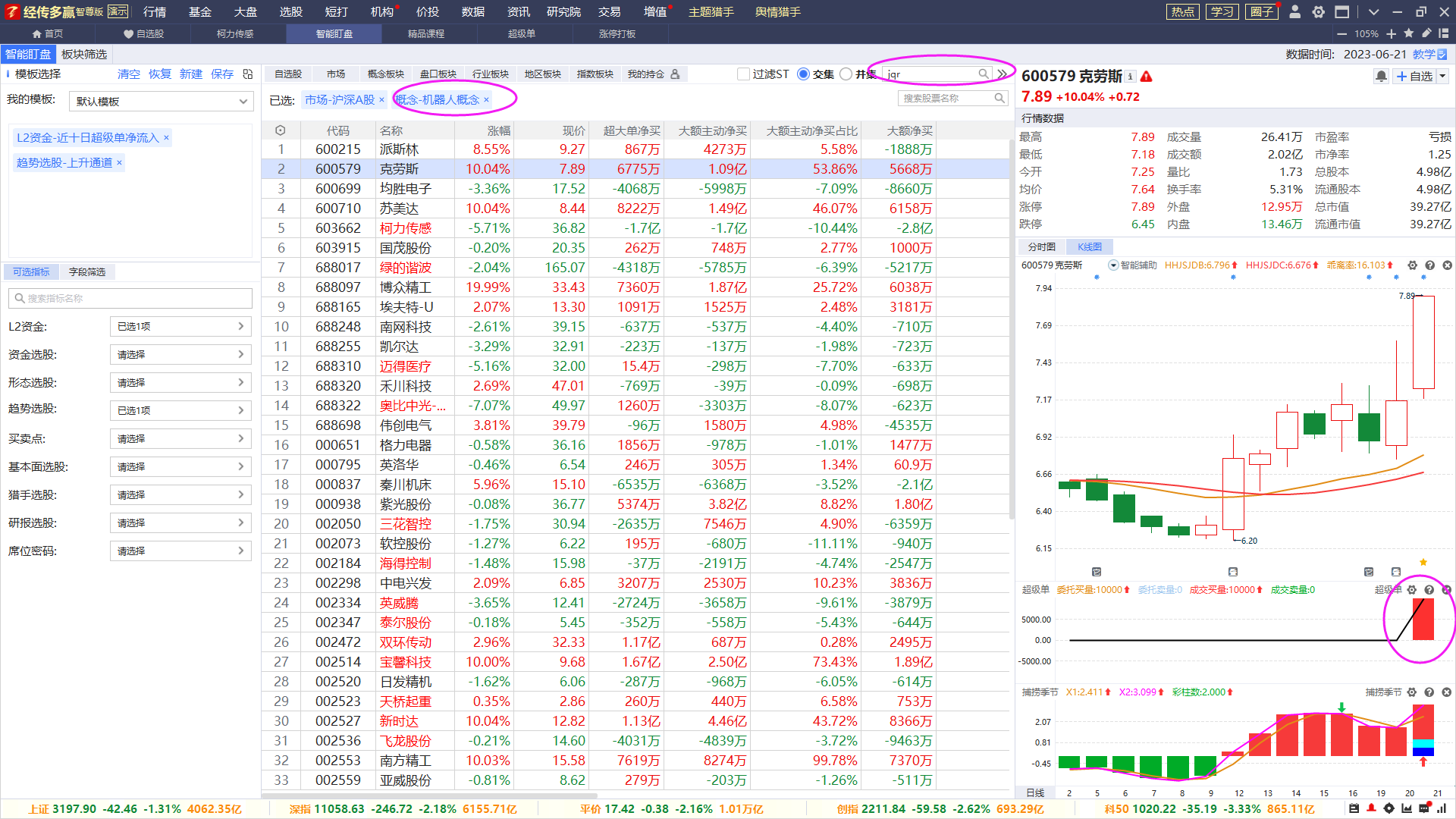This screenshot has width=1456, height=819.
Task: Click the pencil edit icon in toolbar
Action: (1426, 33)
